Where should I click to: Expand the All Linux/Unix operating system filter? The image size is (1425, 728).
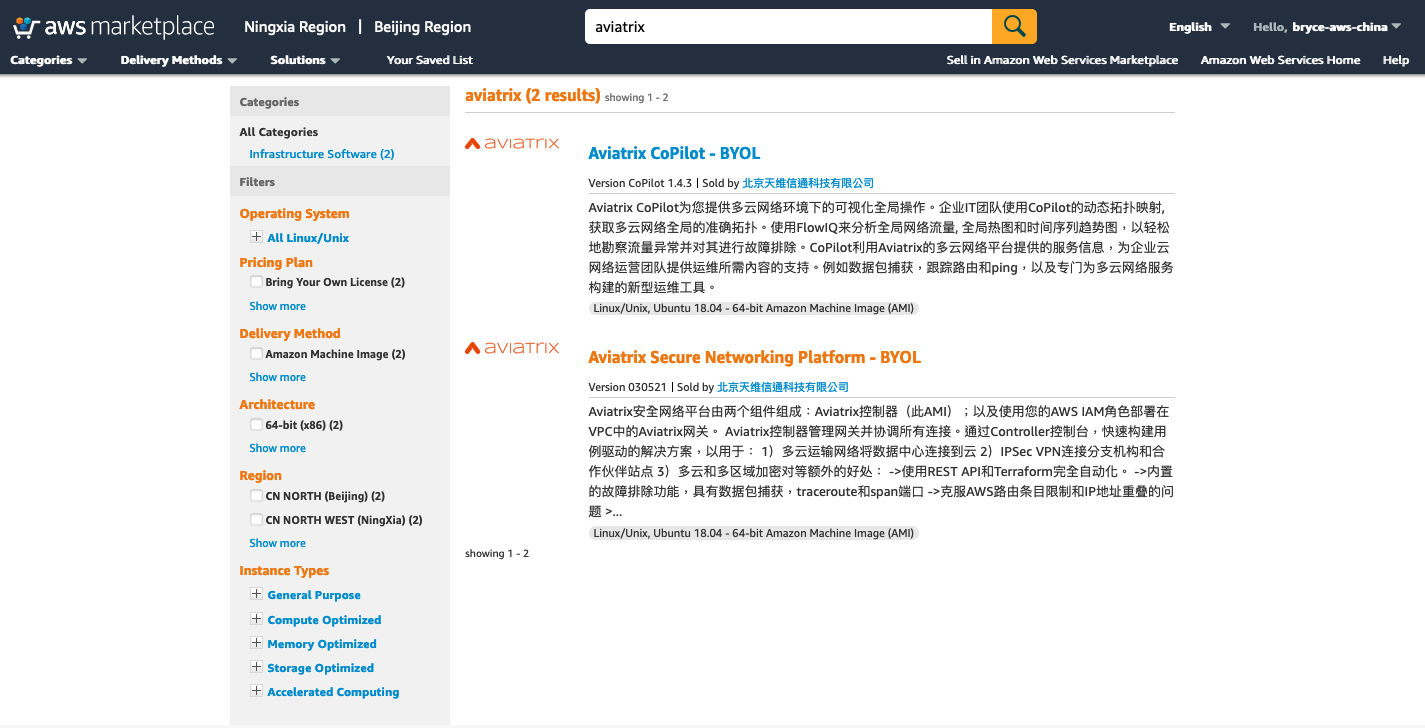[x=256, y=237]
